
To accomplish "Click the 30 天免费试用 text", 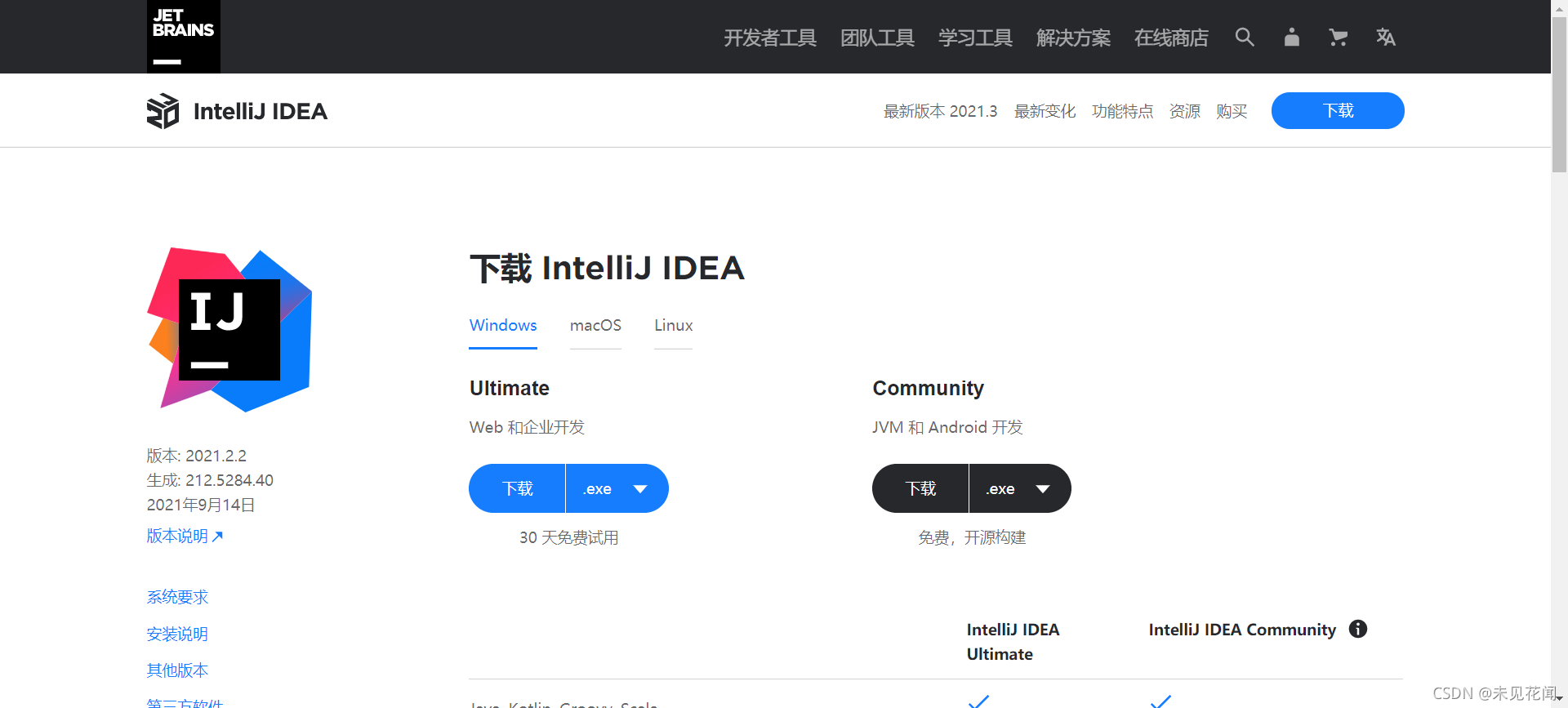I will (x=568, y=537).
